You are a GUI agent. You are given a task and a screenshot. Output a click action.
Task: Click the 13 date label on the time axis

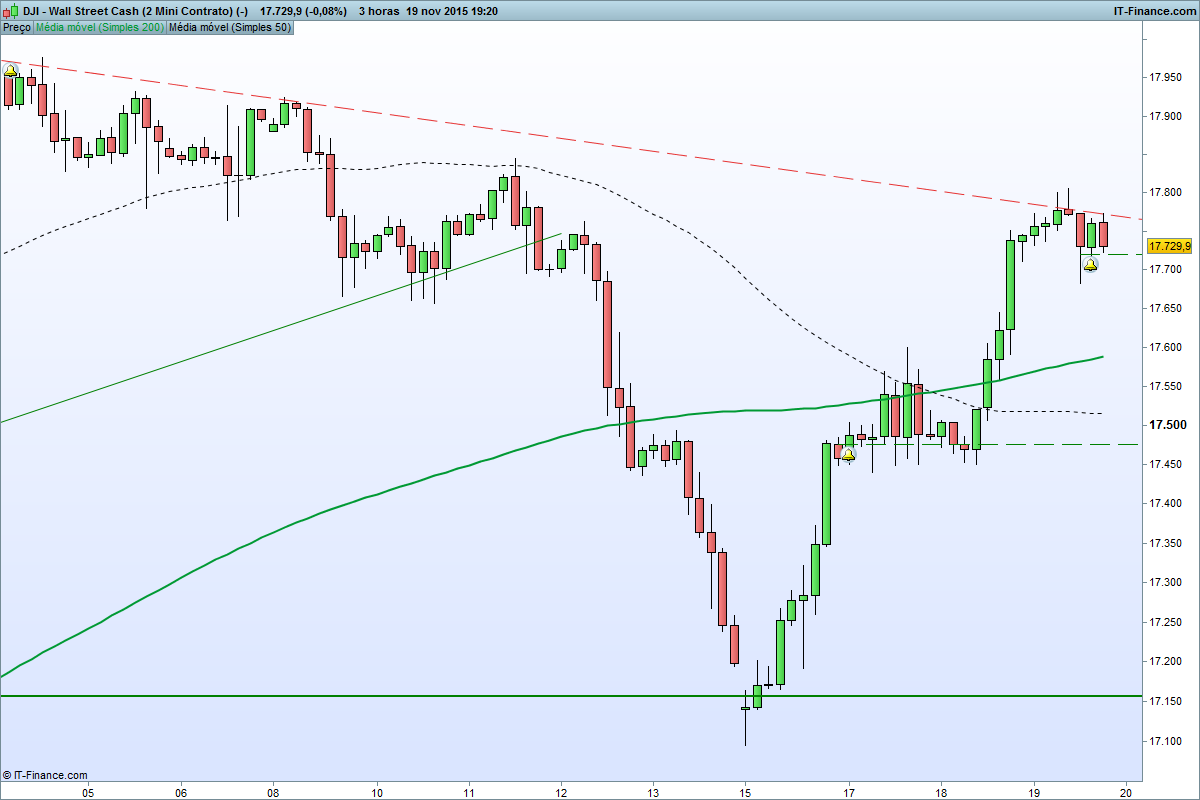[x=652, y=792]
